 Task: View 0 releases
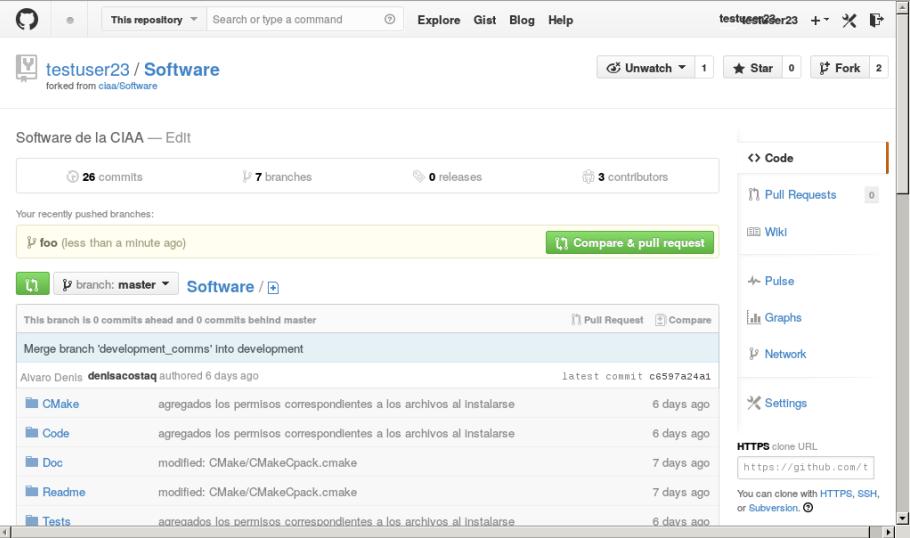447,176
